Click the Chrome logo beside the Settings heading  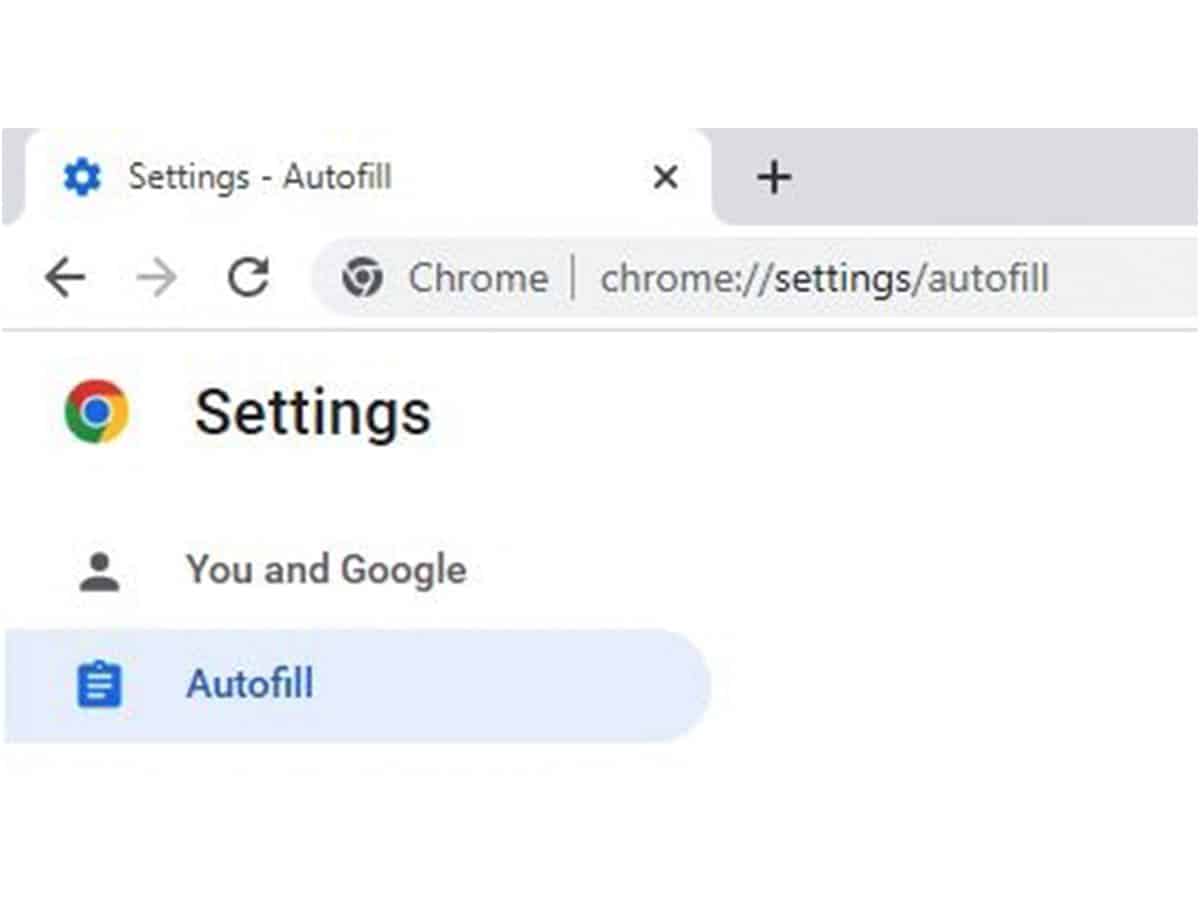(x=96, y=411)
